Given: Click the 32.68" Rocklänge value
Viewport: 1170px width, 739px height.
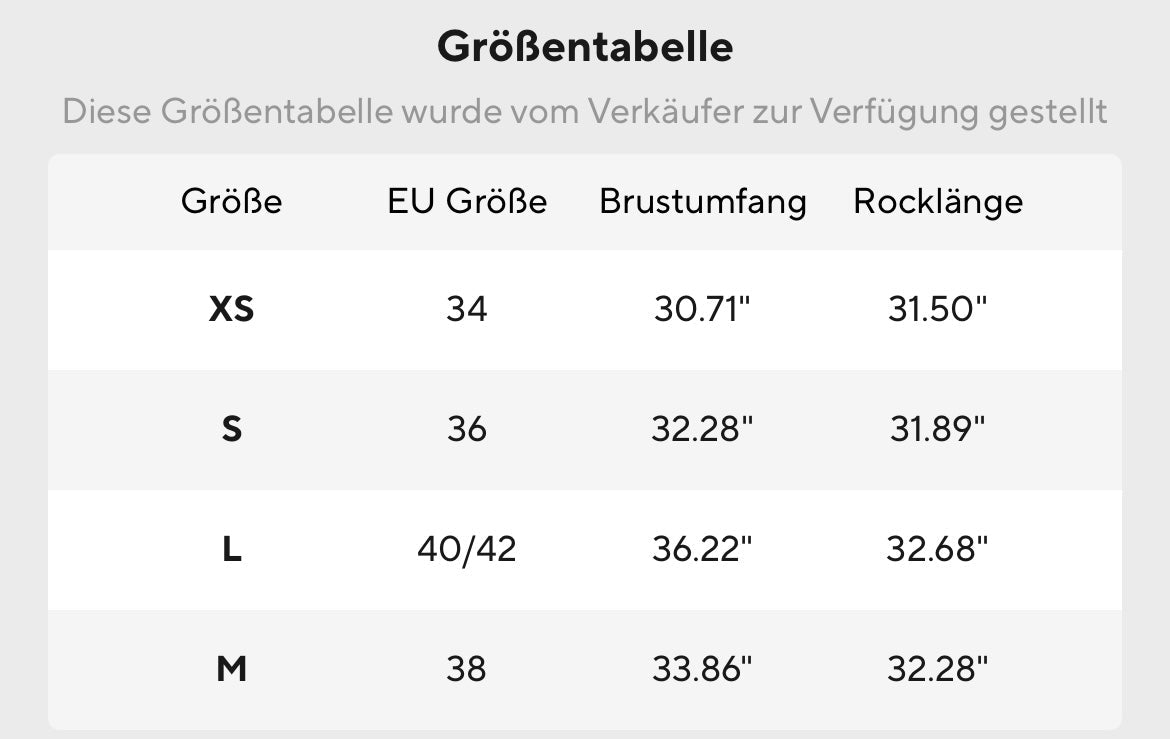Looking at the screenshot, I should 938,550.
